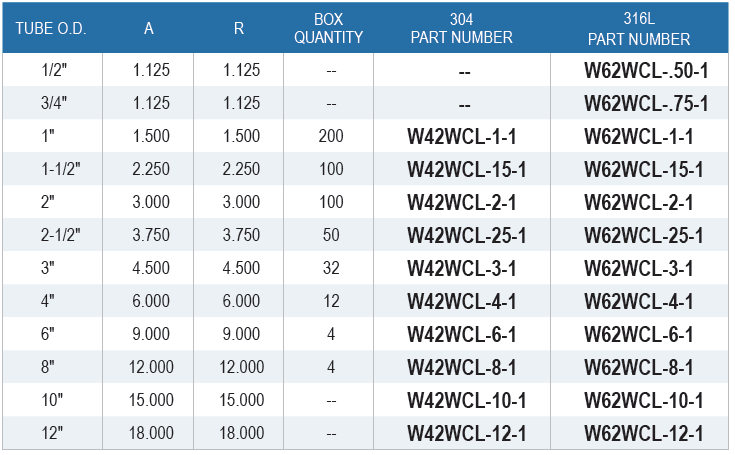The height and width of the screenshot is (455, 735).
Task: Click the TUBE O.D. column header
Action: point(51,29)
